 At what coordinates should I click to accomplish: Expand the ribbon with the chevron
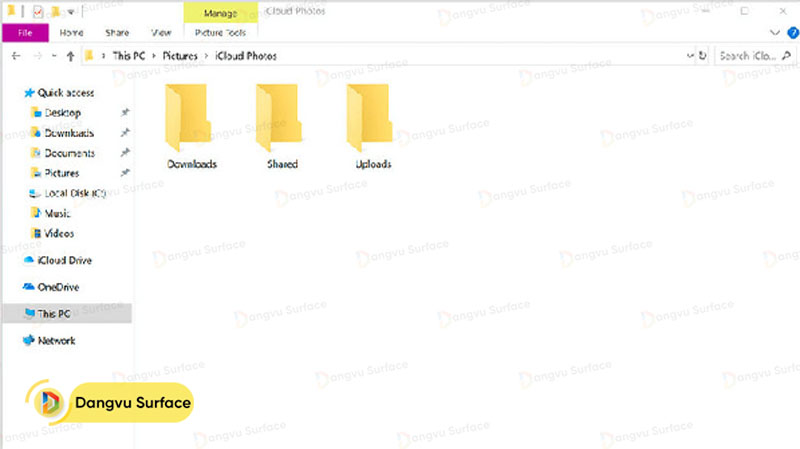[x=774, y=33]
